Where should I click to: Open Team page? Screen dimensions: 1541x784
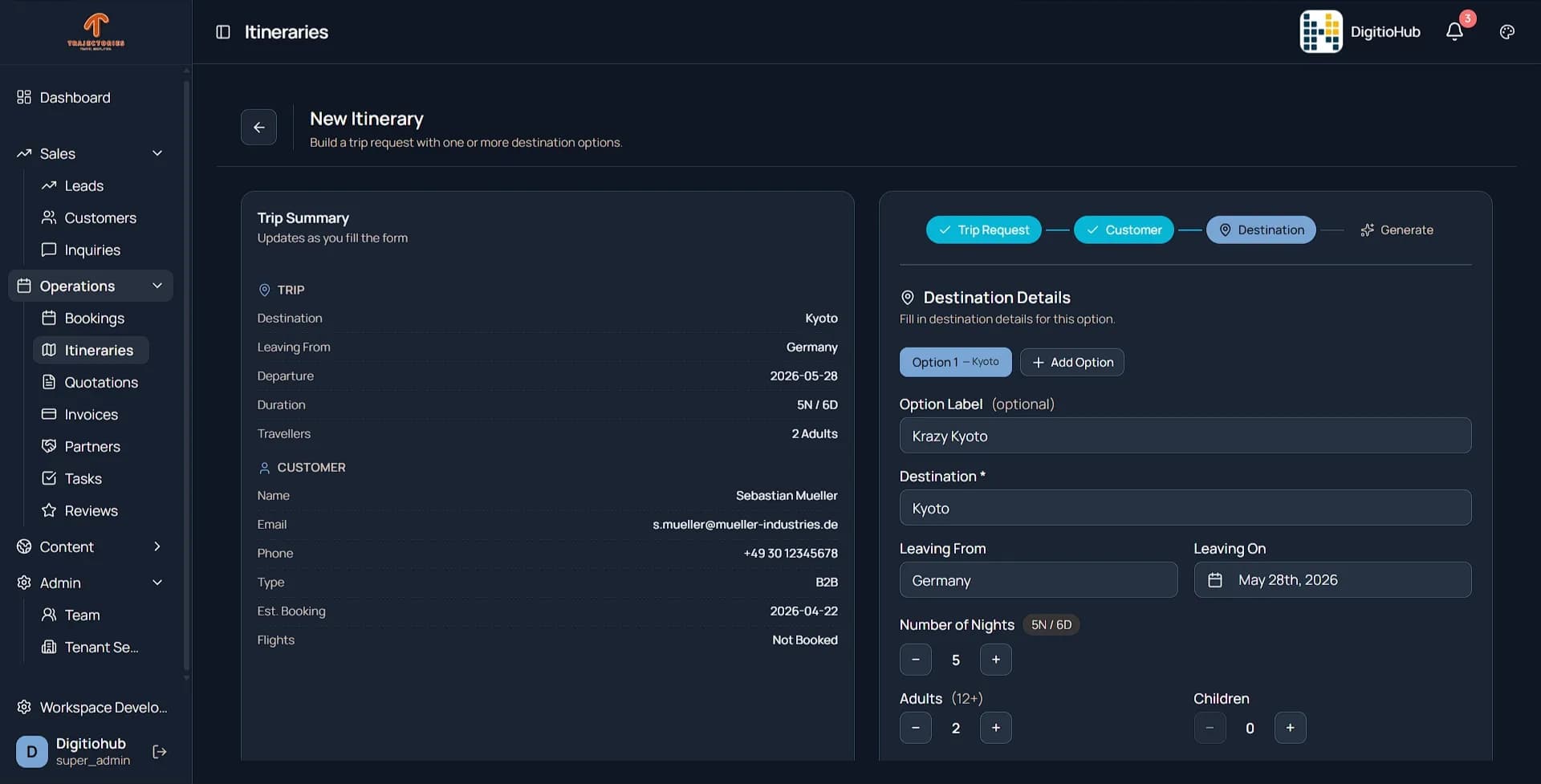pyautogui.click(x=82, y=615)
